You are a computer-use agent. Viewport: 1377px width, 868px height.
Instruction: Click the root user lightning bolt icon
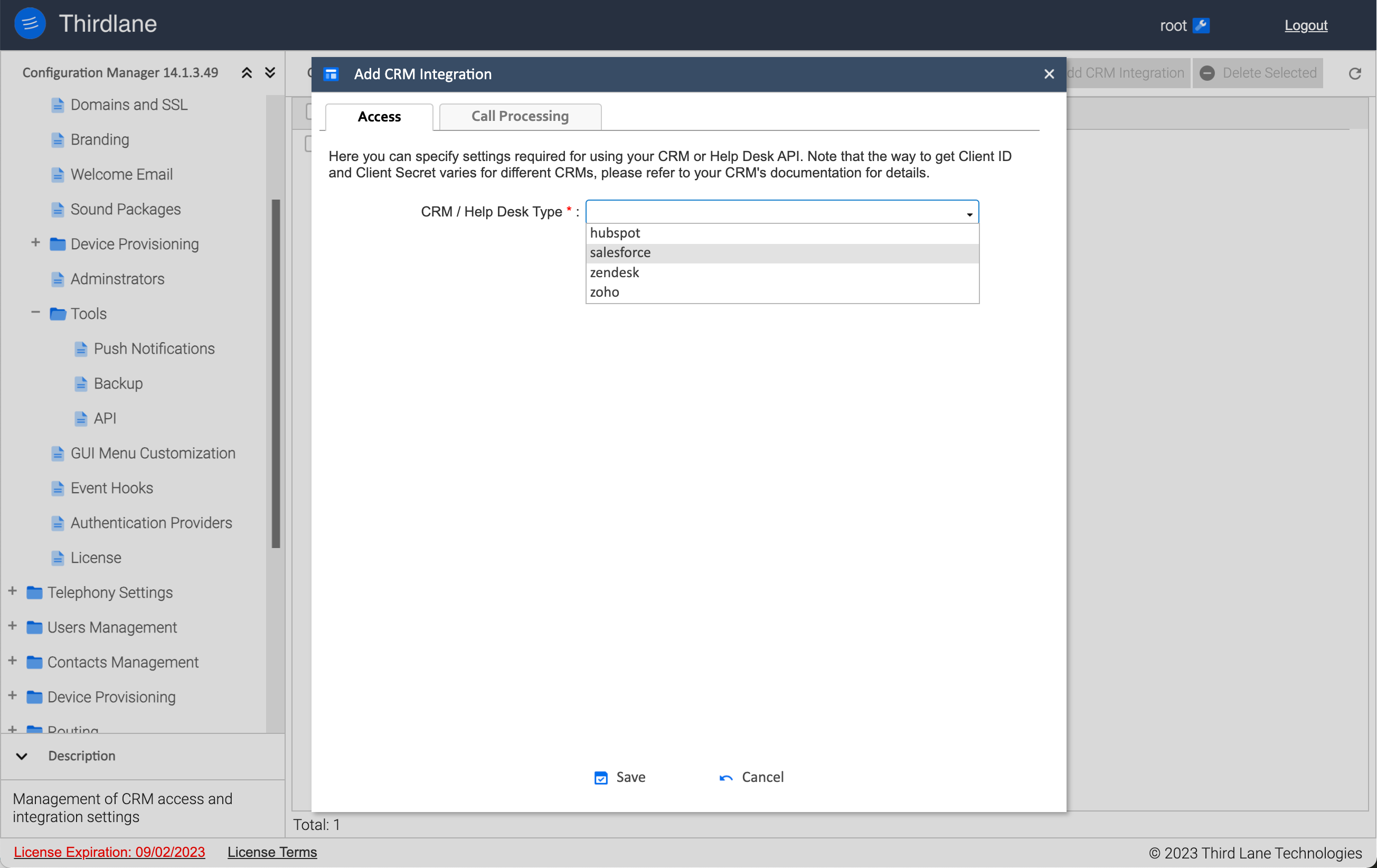[x=1201, y=24]
